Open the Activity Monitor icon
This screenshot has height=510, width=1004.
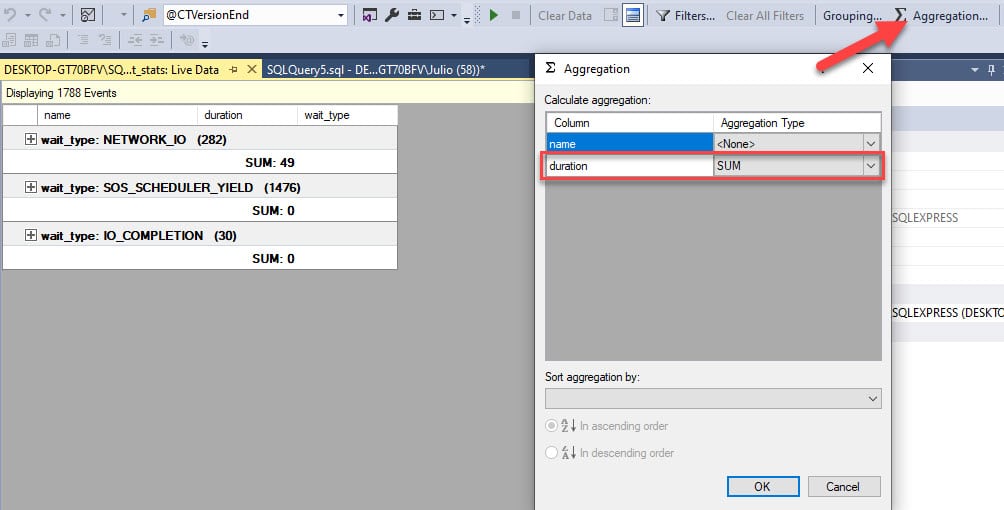pos(88,15)
